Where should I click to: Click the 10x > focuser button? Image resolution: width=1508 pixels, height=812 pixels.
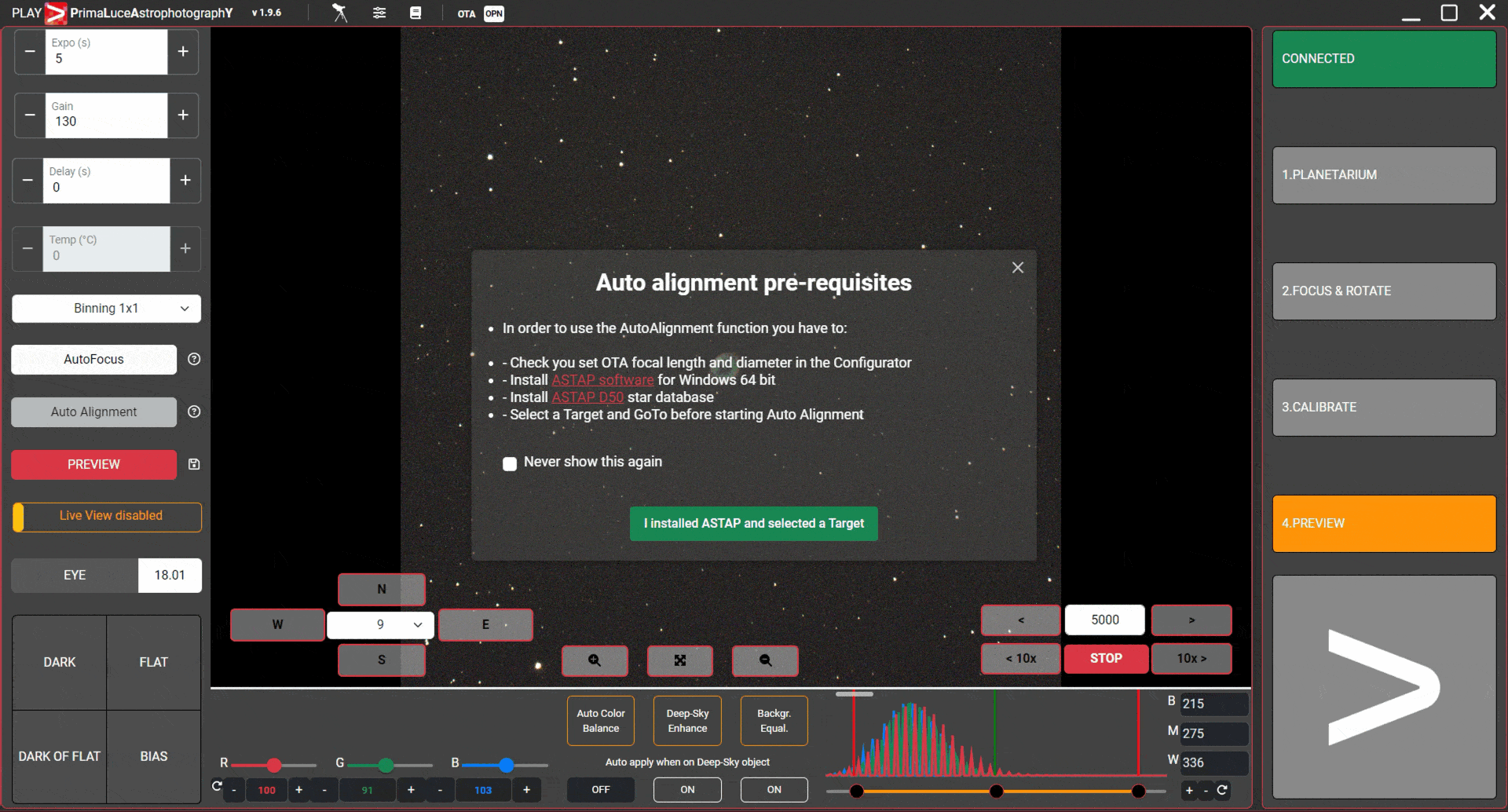pyautogui.click(x=1191, y=659)
